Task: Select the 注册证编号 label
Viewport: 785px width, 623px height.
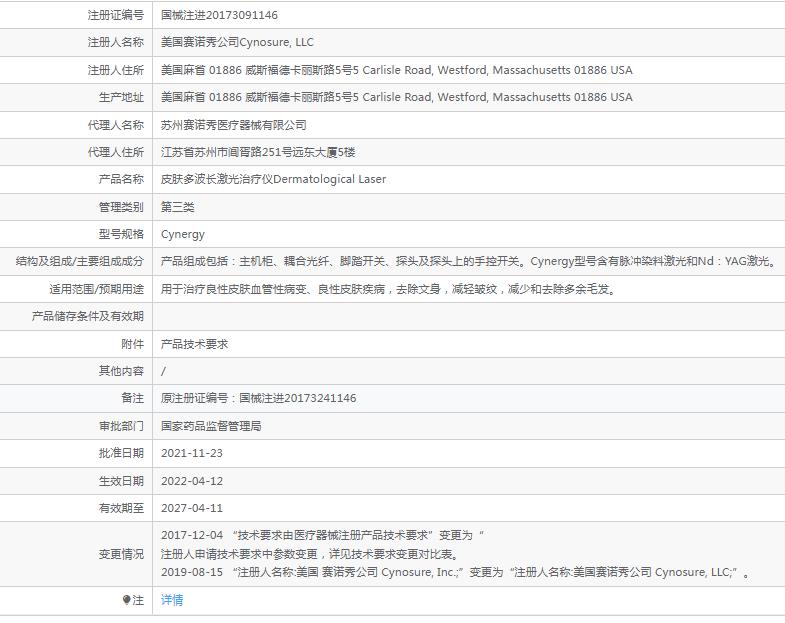Action: [x=116, y=15]
